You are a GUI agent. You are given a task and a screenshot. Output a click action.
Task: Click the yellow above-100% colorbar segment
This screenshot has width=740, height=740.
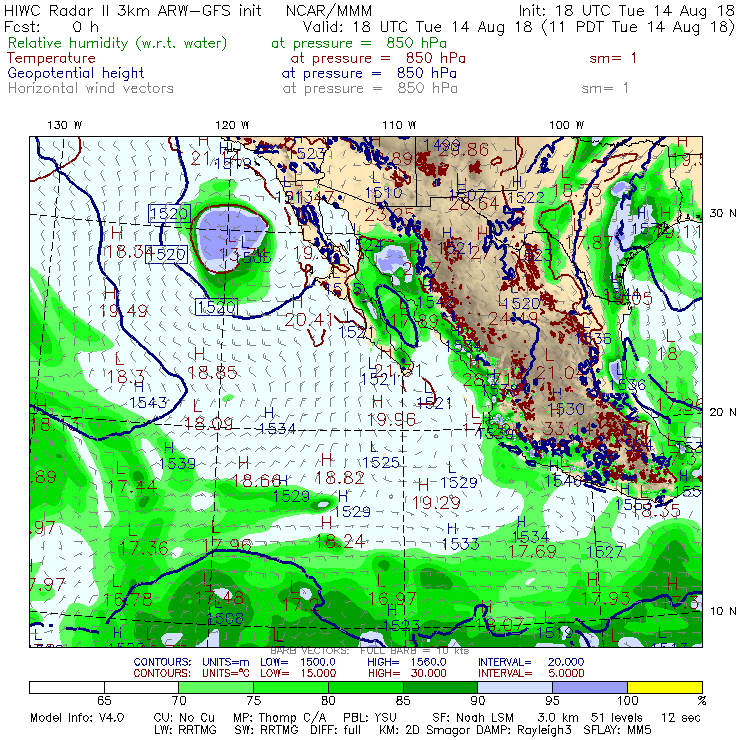pos(665,687)
